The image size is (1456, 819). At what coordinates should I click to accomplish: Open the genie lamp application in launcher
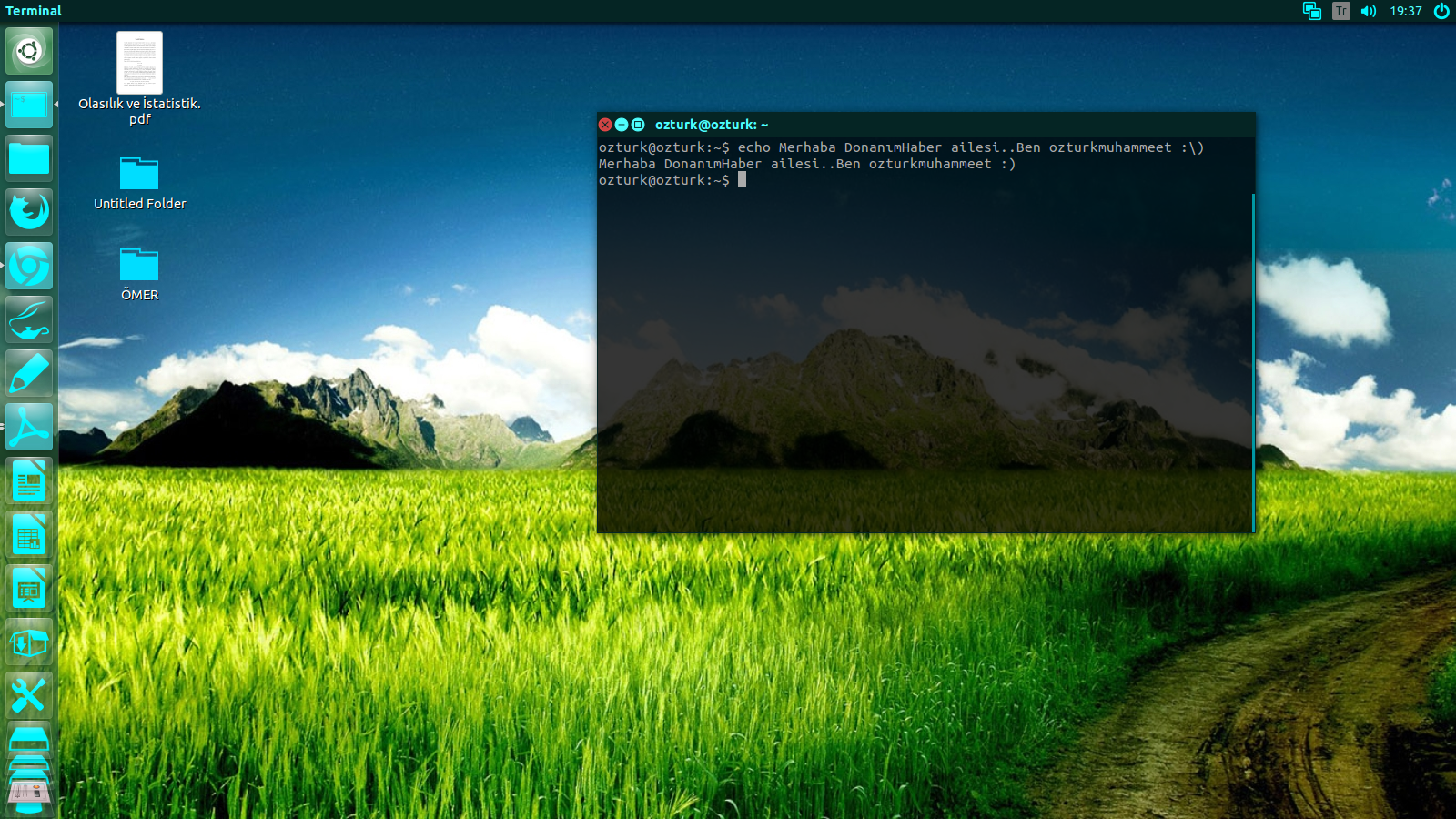point(29,319)
